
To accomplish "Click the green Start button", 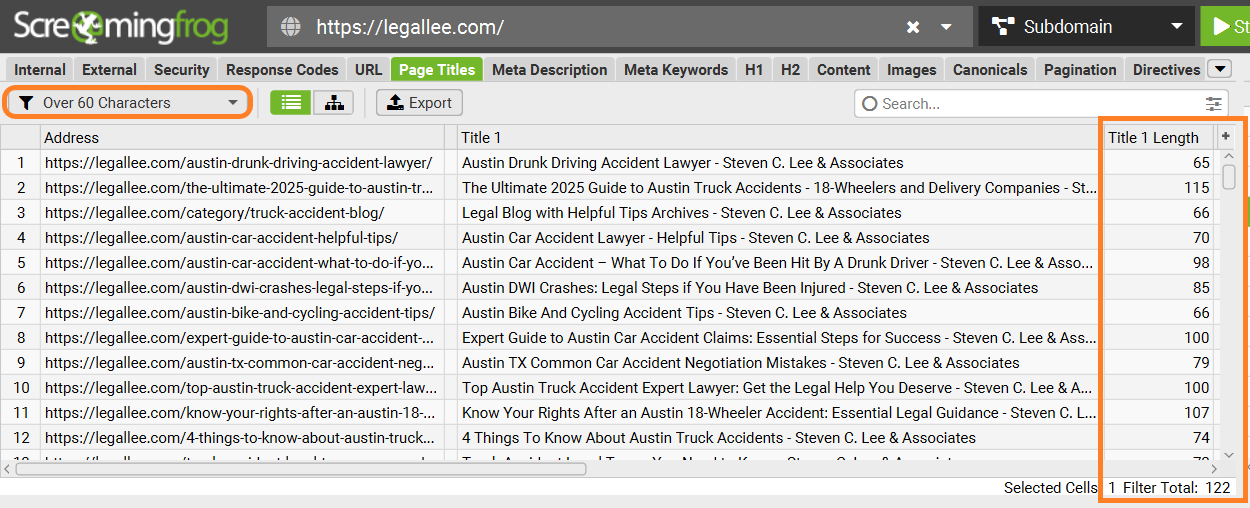I will point(1226,27).
